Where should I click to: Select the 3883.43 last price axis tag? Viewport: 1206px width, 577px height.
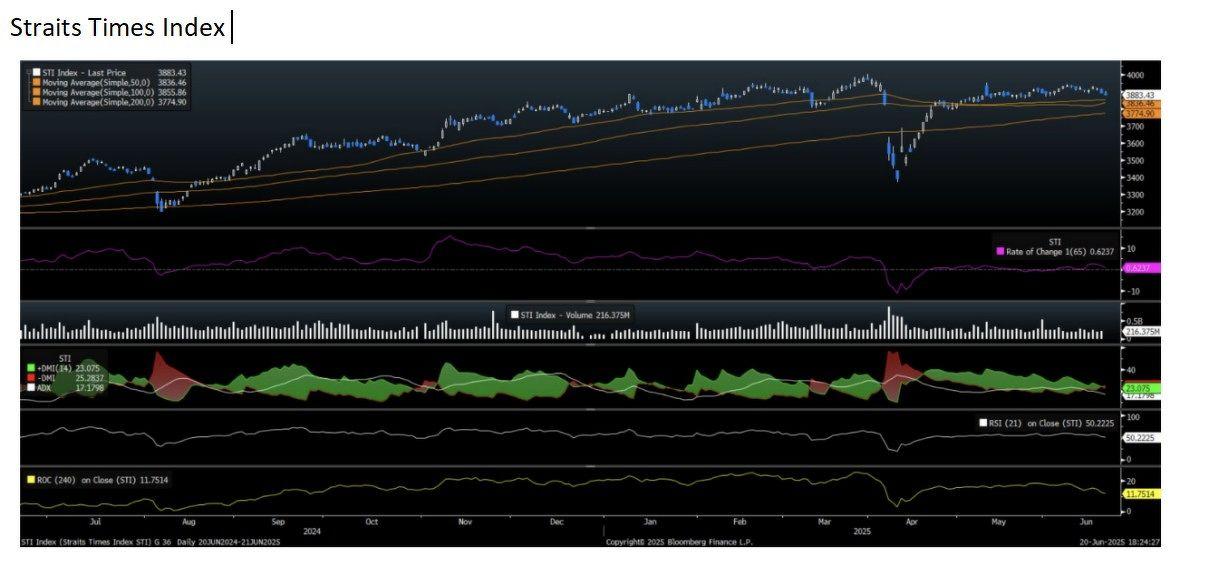tap(1141, 95)
